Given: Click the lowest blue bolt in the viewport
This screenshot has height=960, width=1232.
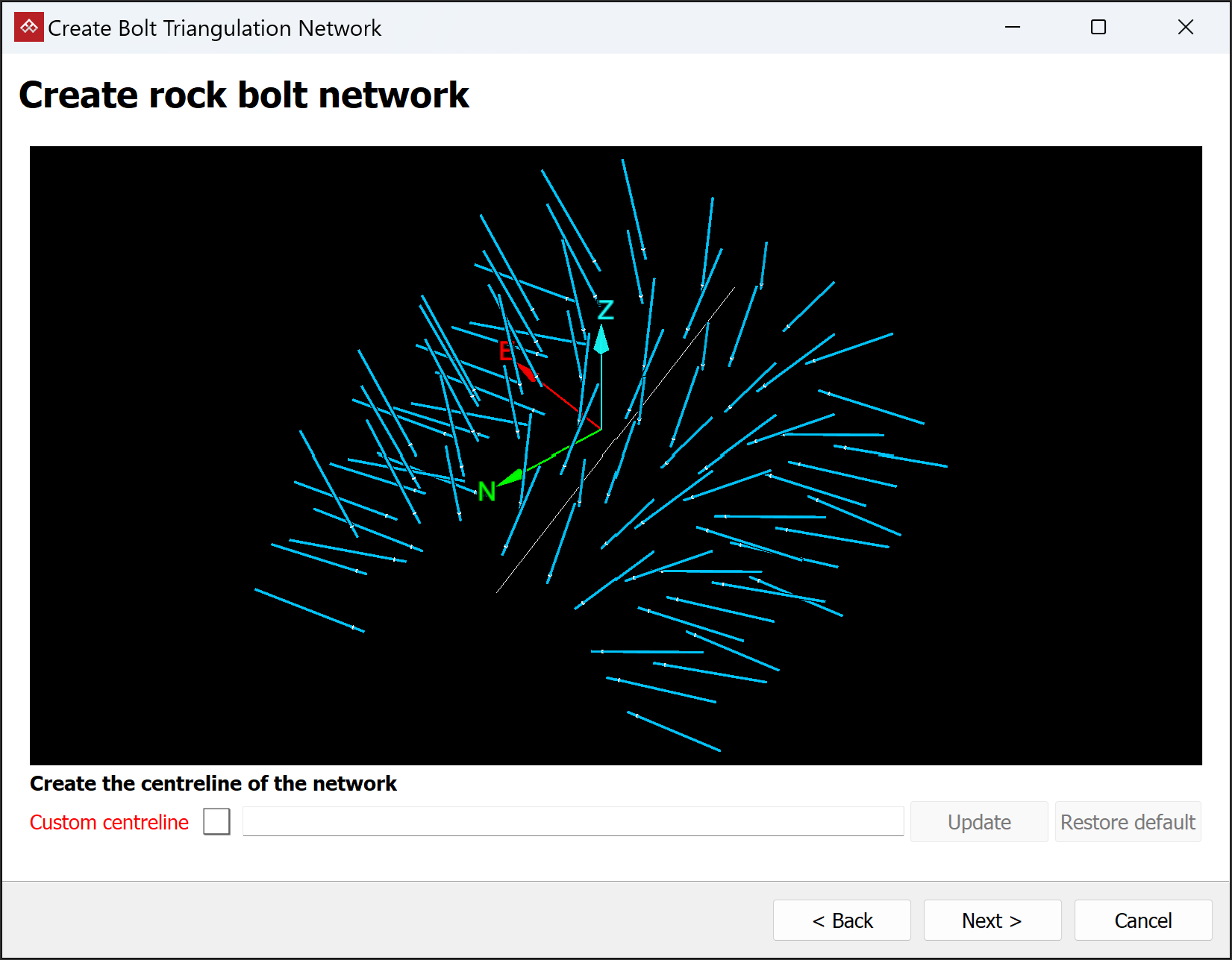Looking at the screenshot, I should coord(674,731).
